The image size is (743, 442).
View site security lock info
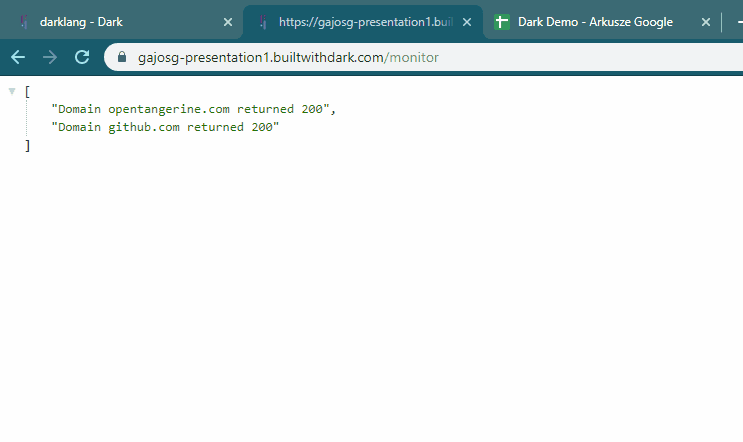(122, 57)
